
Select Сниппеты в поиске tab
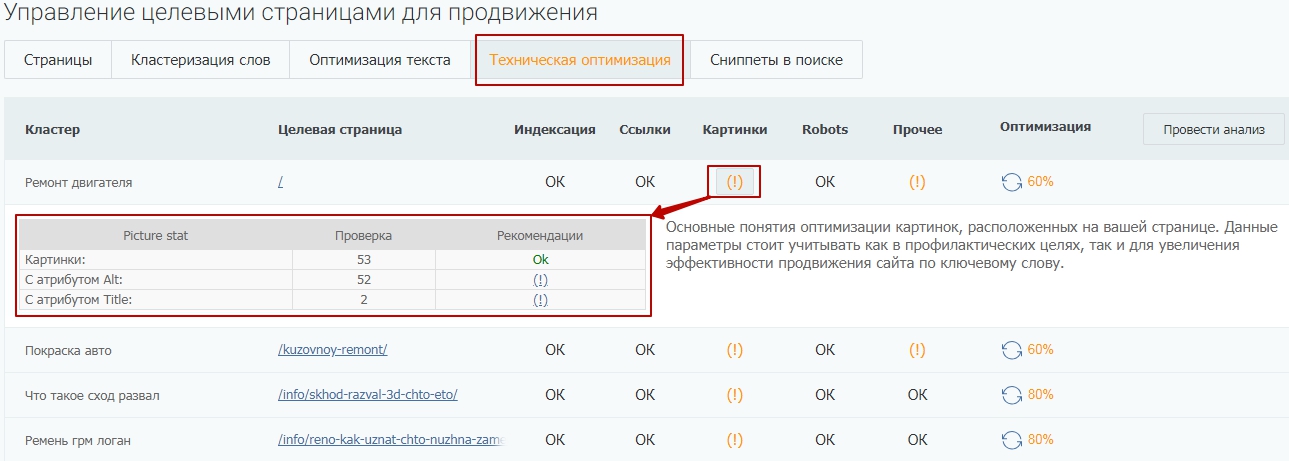point(776,60)
